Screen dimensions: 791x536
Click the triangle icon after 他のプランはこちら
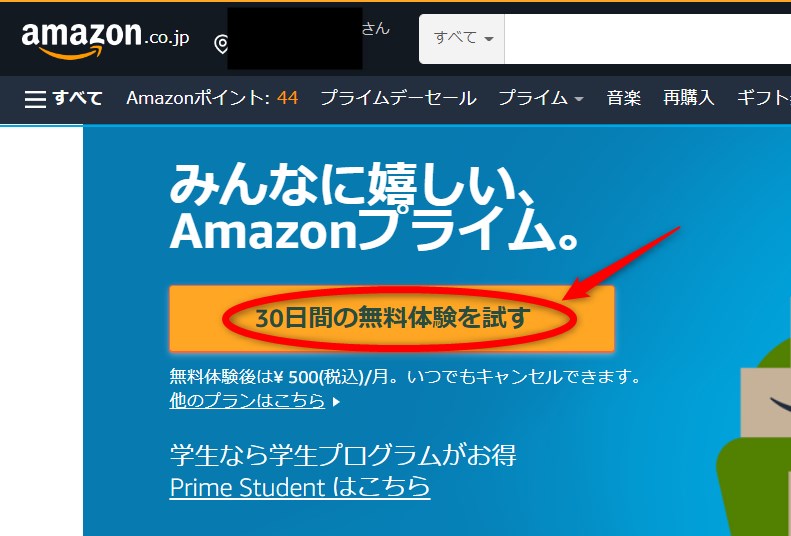click(x=336, y=402)
